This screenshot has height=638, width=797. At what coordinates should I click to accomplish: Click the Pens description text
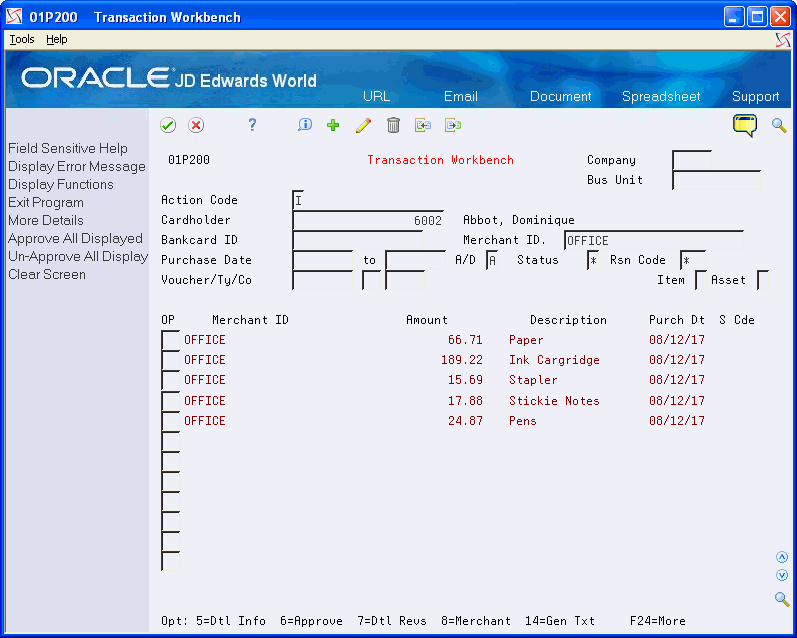tap(523, 421)
